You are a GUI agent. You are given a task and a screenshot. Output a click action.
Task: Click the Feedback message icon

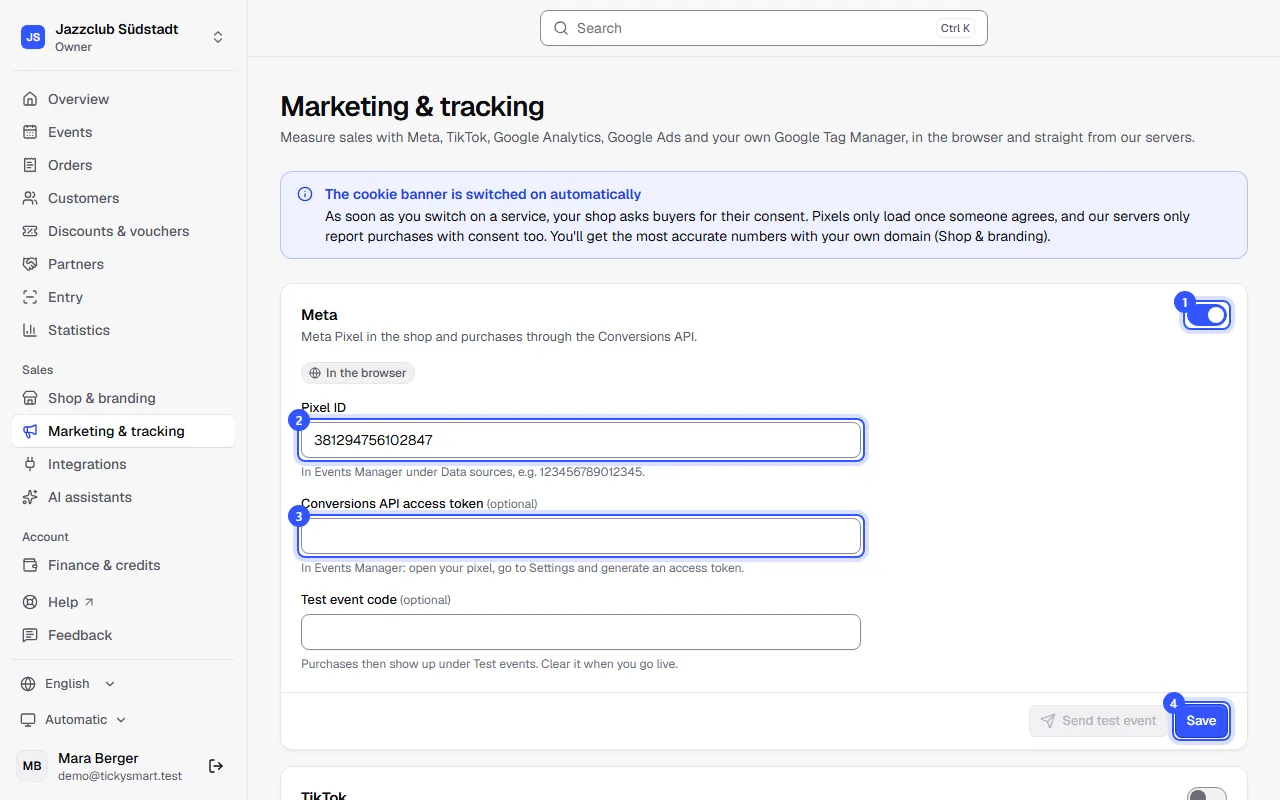point(30,635)
